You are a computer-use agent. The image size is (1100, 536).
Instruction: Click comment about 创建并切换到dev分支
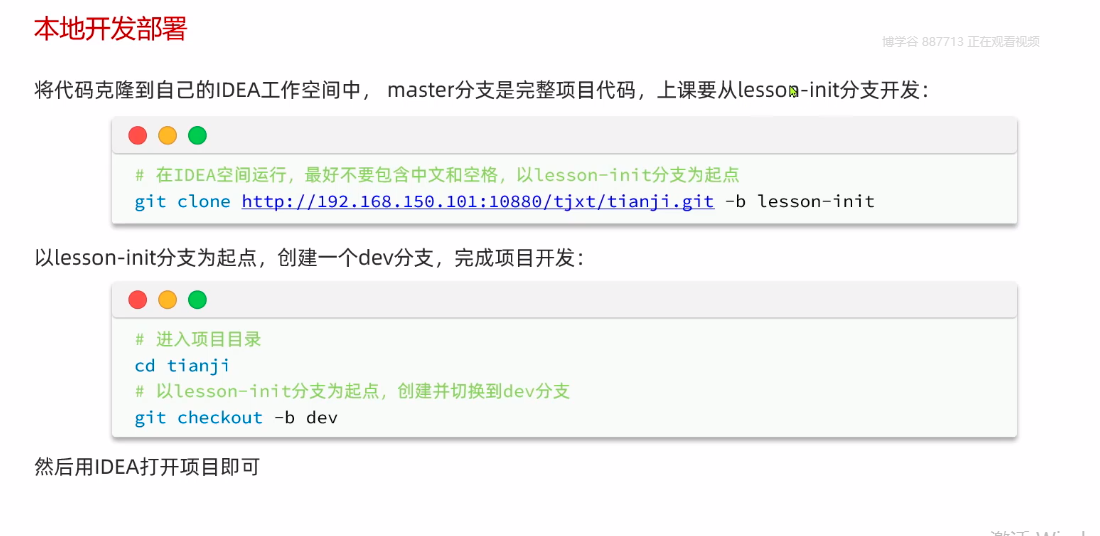(352, 391)
